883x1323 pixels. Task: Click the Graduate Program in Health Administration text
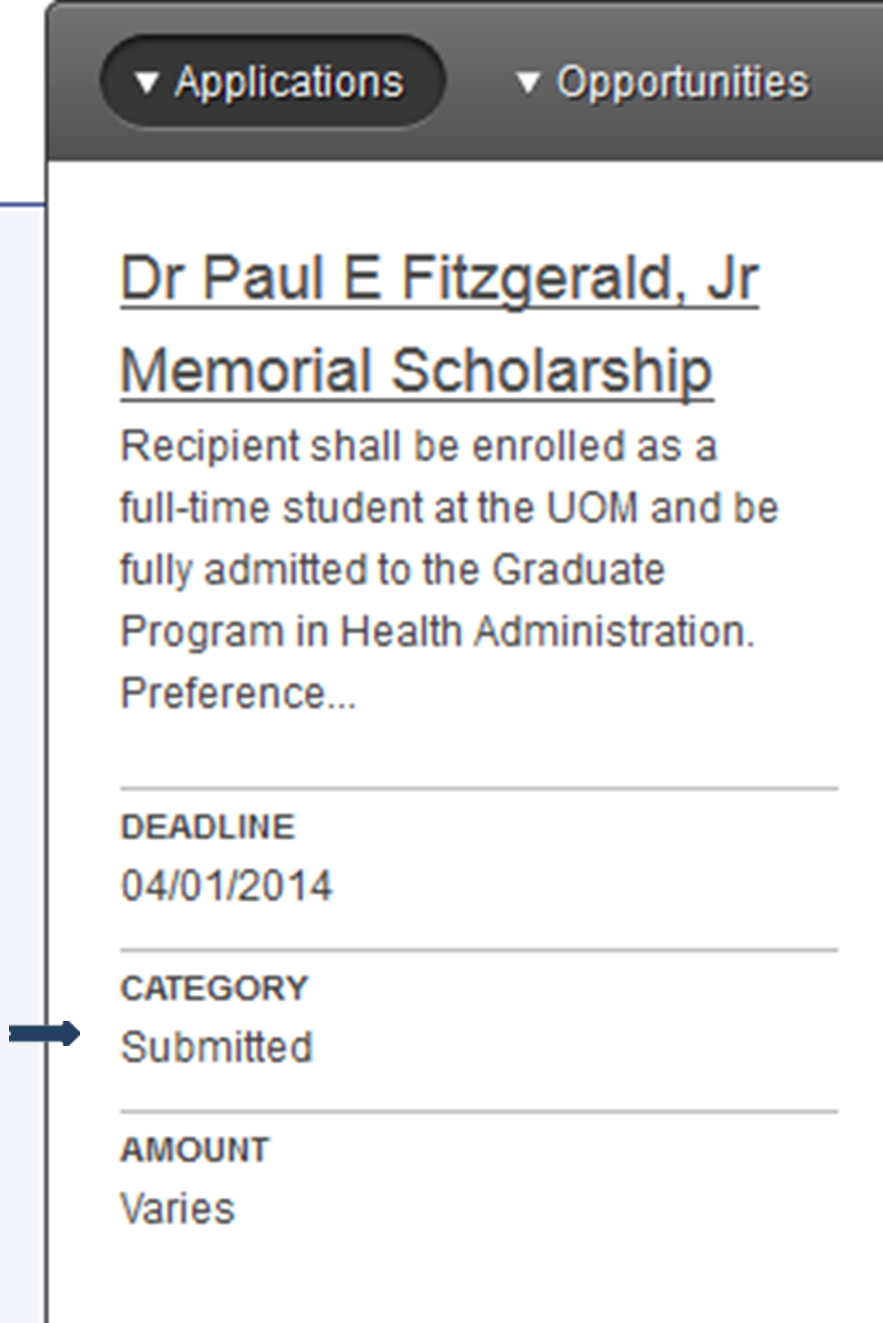tap(437, 631)
